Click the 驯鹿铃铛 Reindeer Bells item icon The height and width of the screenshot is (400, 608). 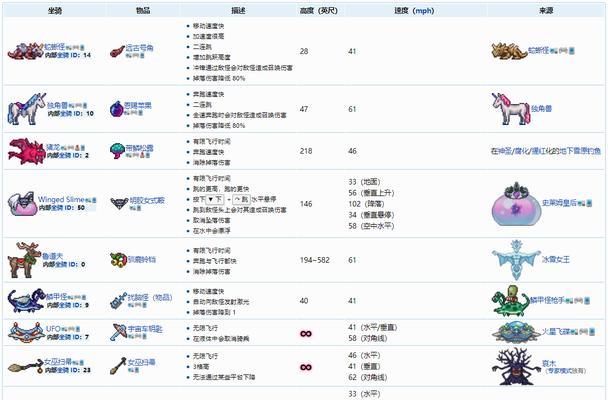pyautogui.click(x=118, y=259)
